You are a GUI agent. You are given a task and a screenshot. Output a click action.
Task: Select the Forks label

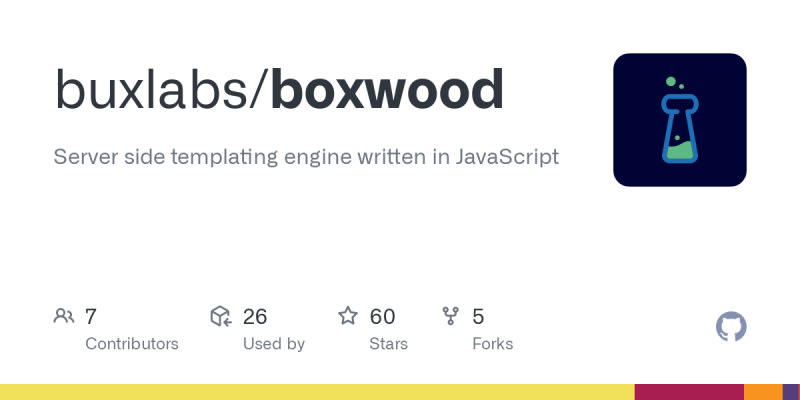pos(492,344)
